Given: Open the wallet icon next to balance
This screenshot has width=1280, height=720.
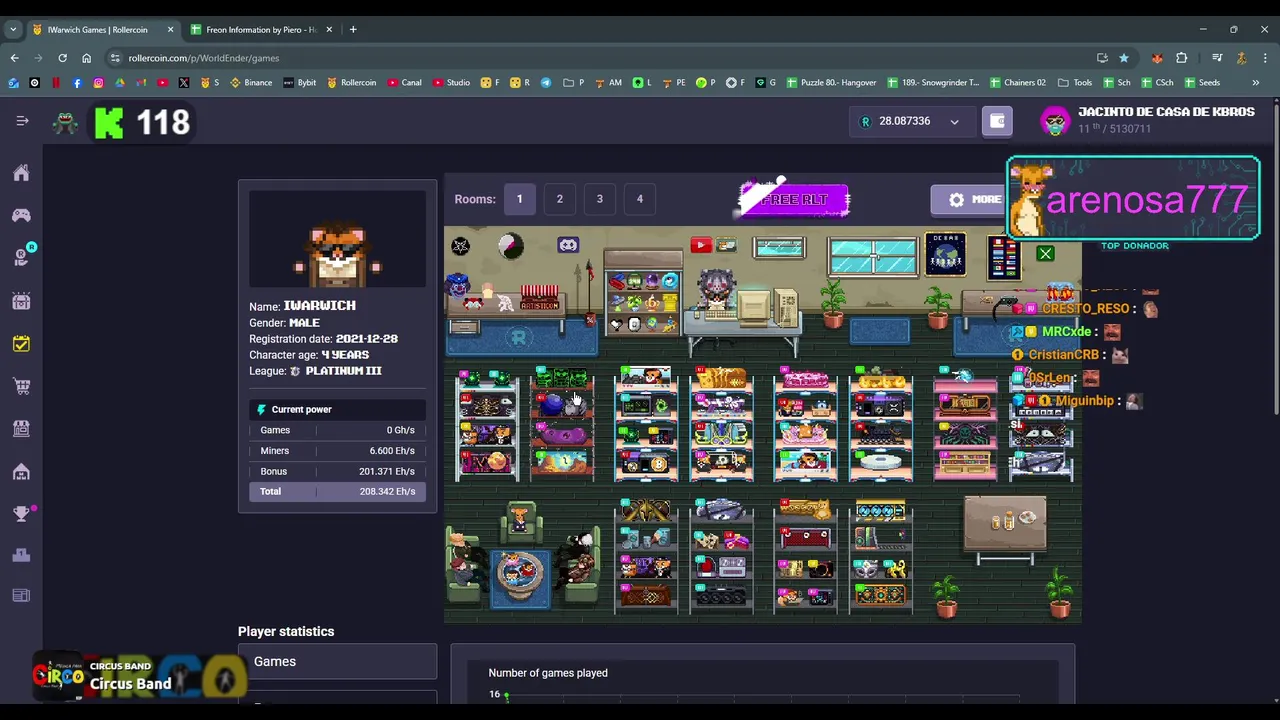Looking at the screenshot, I should coord(997,121).
